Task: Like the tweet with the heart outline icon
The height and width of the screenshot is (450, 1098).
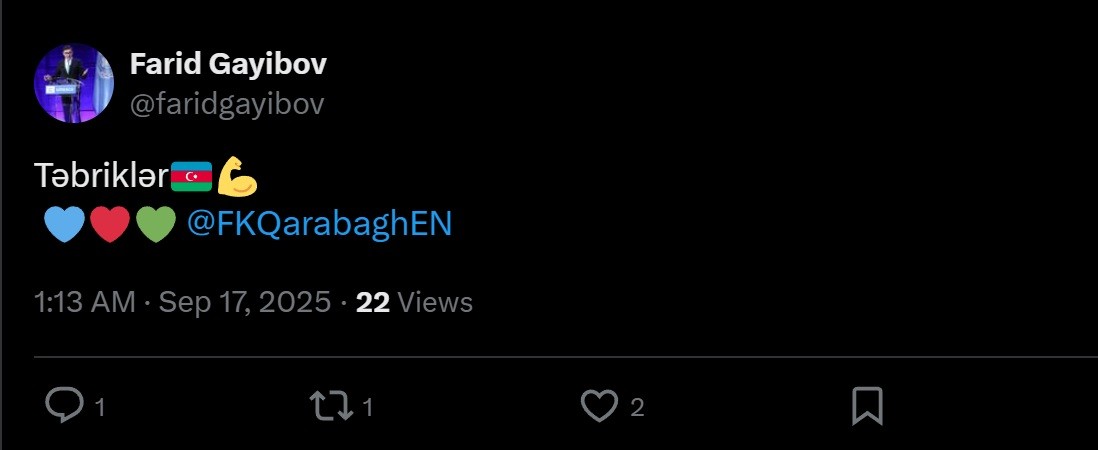Action: (600, 405)
